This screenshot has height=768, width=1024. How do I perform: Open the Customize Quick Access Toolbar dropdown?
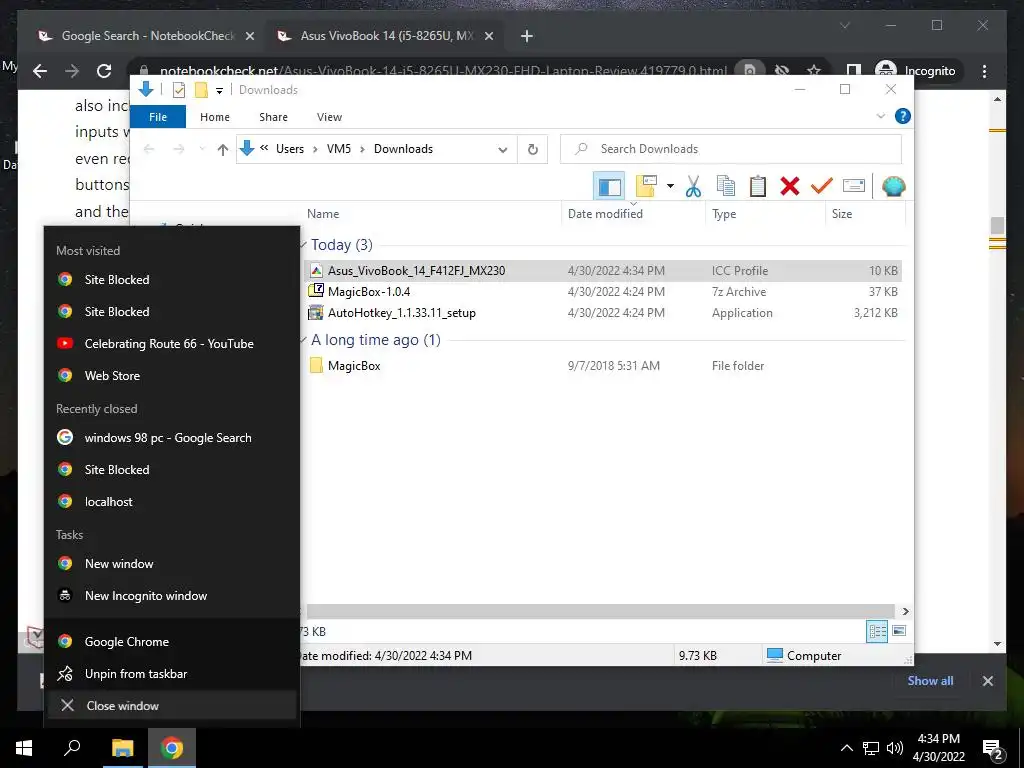[x=219, y=91]
